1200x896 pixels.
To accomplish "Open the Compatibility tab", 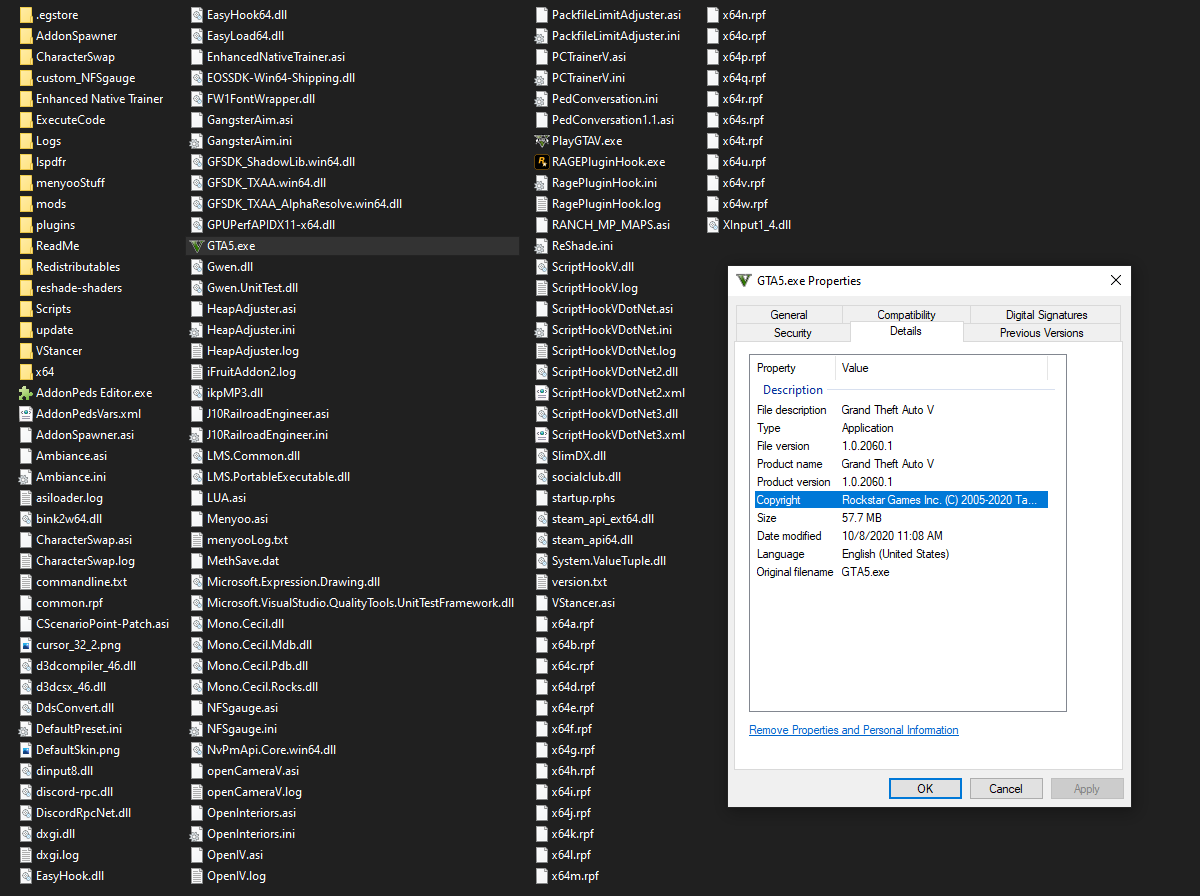I will click(906, 314).
